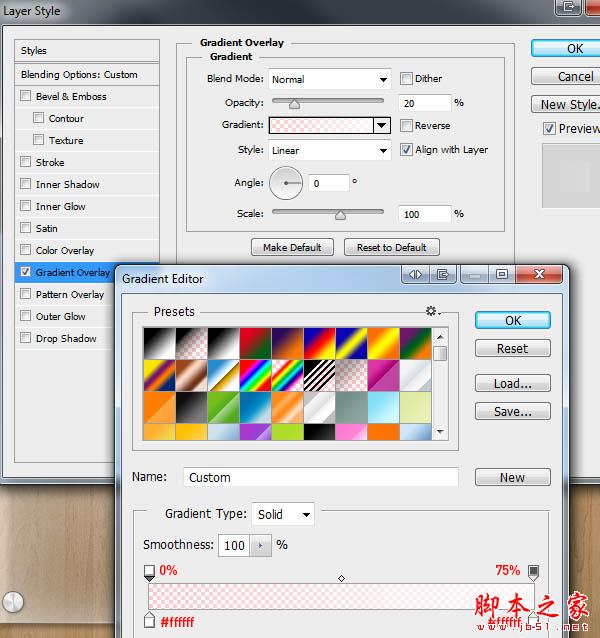Image resolution: width=600 pixels, height=638 pixels.
Task: Uncheck Align with Layer
Action: [x=406, y=149]
